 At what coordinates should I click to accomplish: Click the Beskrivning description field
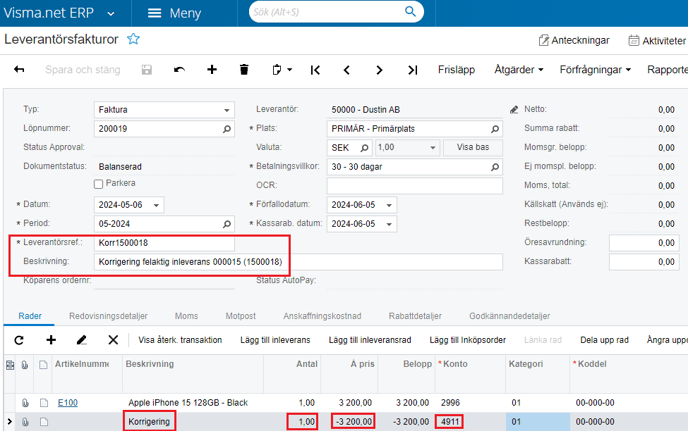point(298,262)
